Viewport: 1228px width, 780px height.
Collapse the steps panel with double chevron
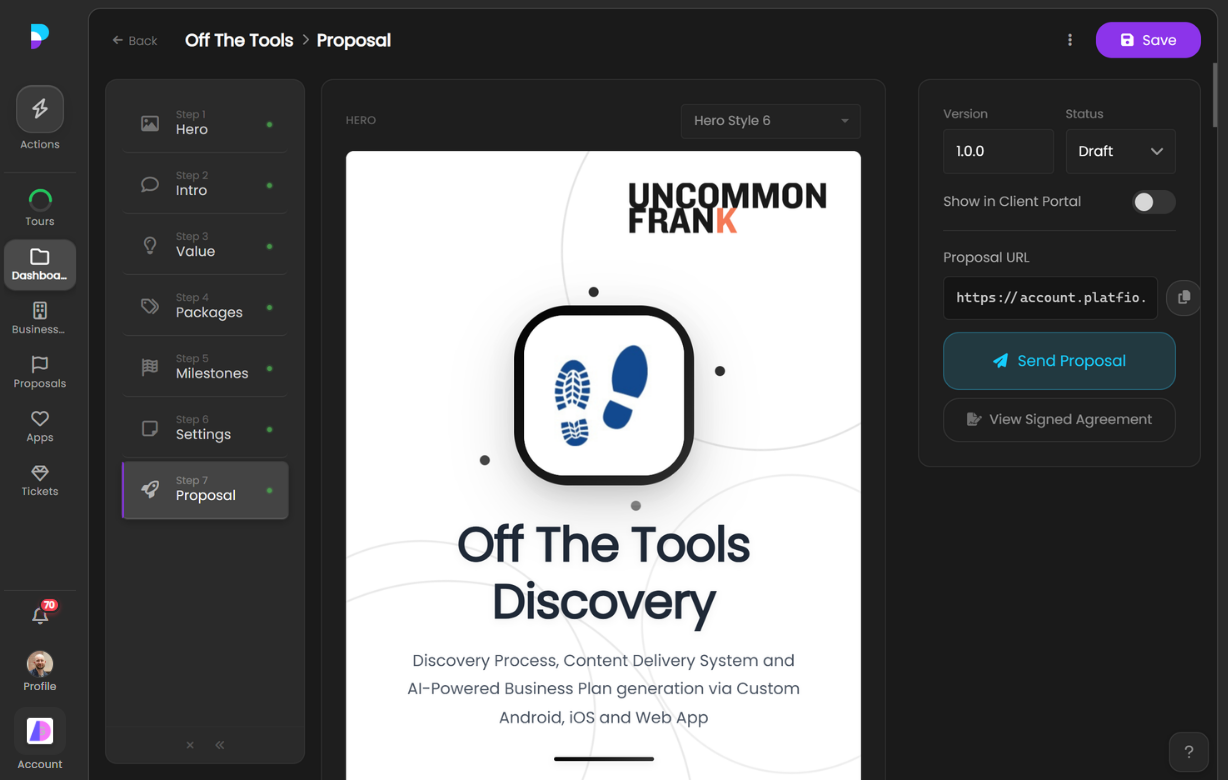[219, 745]
